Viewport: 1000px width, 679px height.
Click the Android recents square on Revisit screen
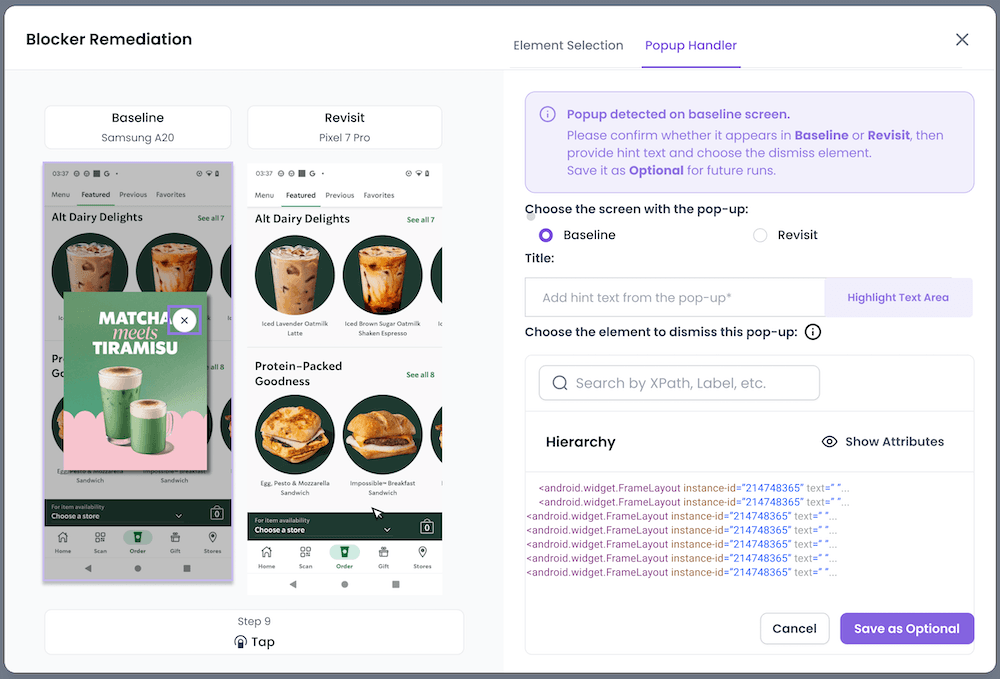pos(395,584)
